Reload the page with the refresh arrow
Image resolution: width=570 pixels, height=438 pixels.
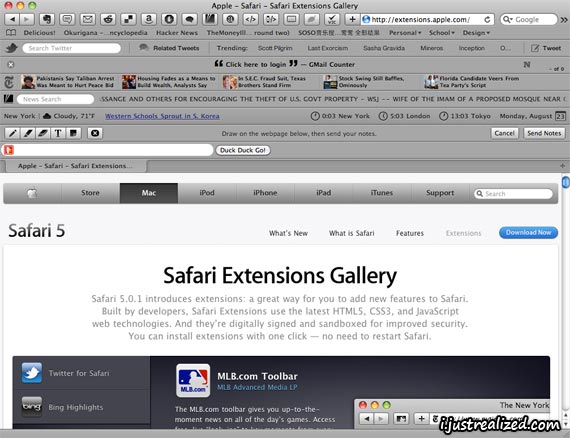(x=487, y=20)
